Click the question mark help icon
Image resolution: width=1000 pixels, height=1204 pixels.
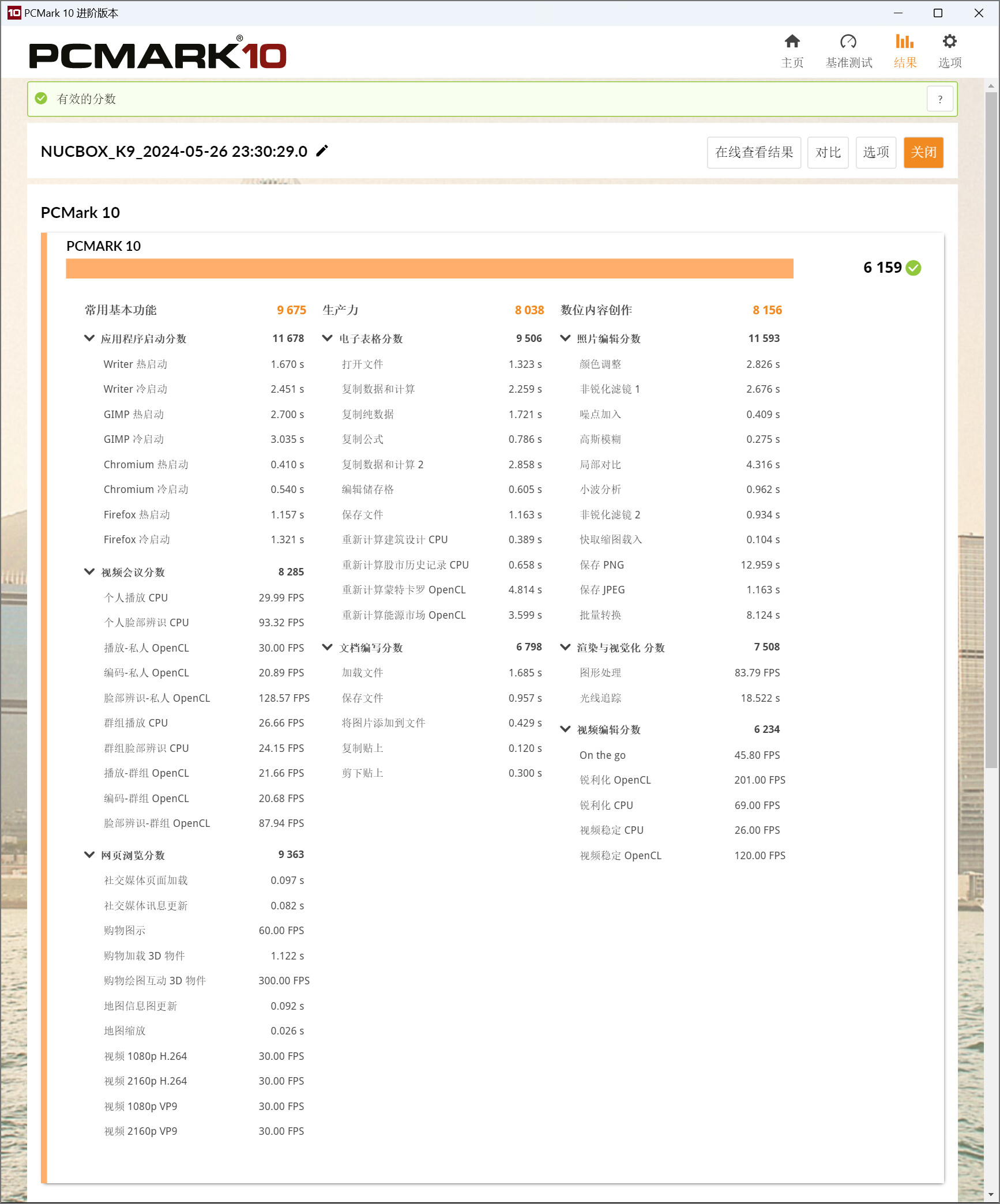tap(940, 99)
